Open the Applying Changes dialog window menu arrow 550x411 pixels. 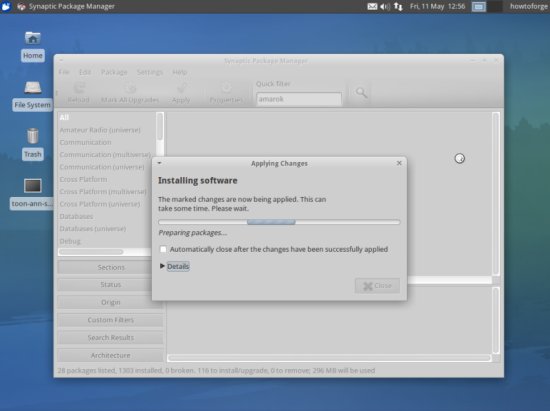click(x=159, y=163)
